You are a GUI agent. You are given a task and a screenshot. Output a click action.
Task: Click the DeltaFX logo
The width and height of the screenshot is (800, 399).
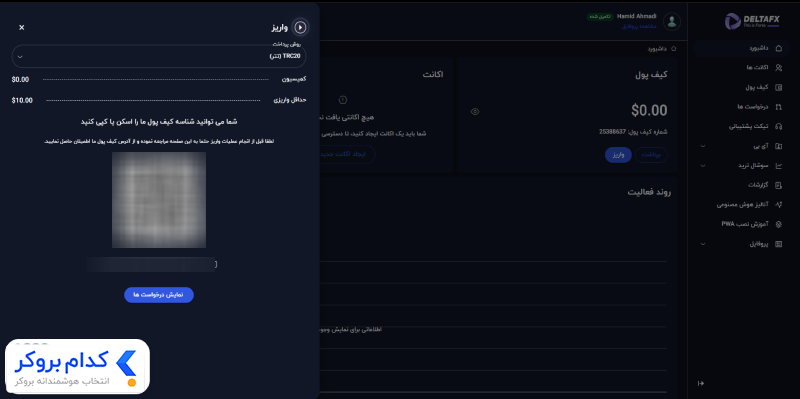click(x=752, y=21)
